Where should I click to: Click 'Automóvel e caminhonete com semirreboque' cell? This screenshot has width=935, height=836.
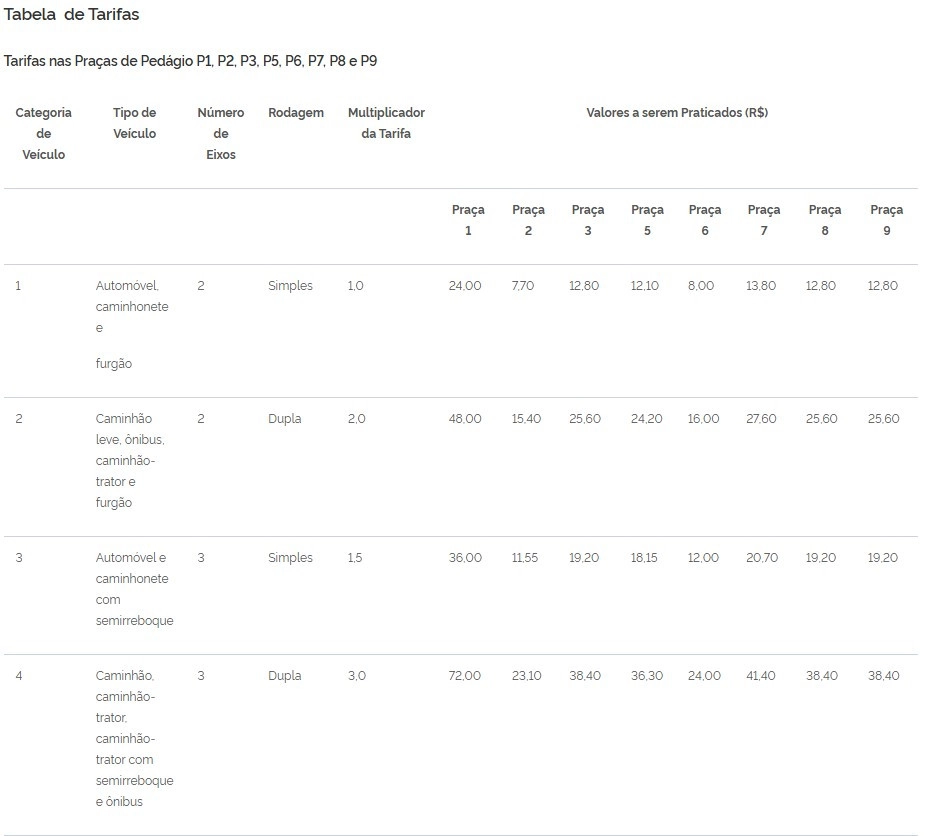point(135,589)
